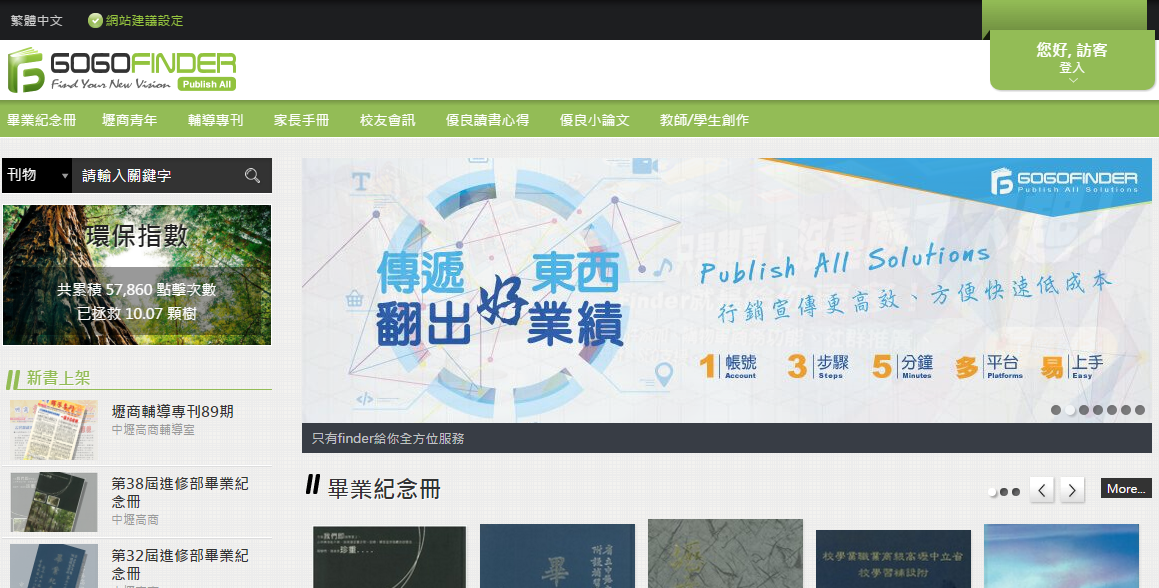
Task: Open the 繁體中文 language selector
Action: tap(37, 21)
